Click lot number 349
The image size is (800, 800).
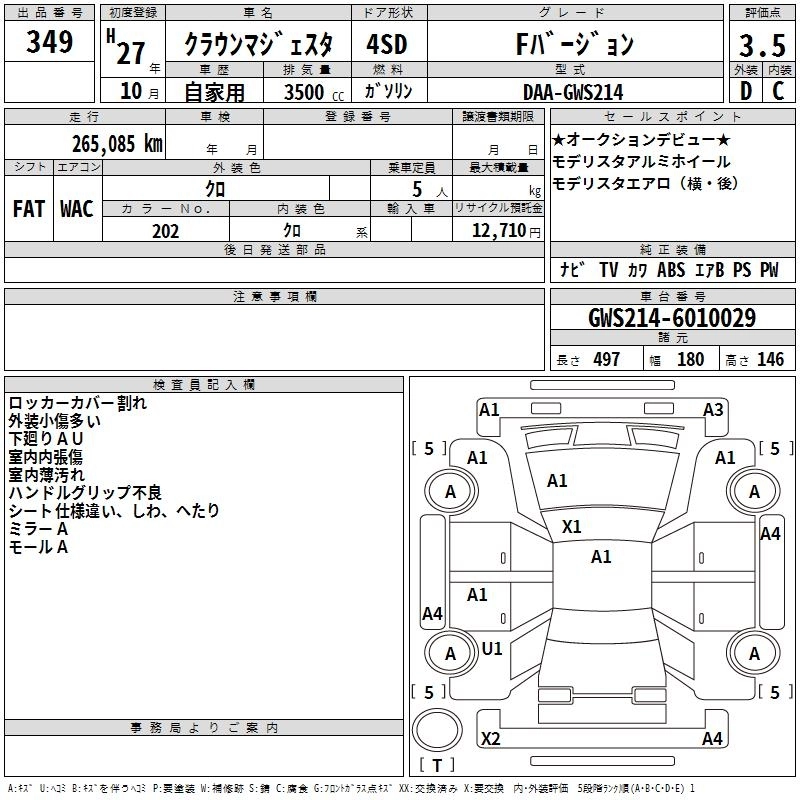tap(49, 42)
